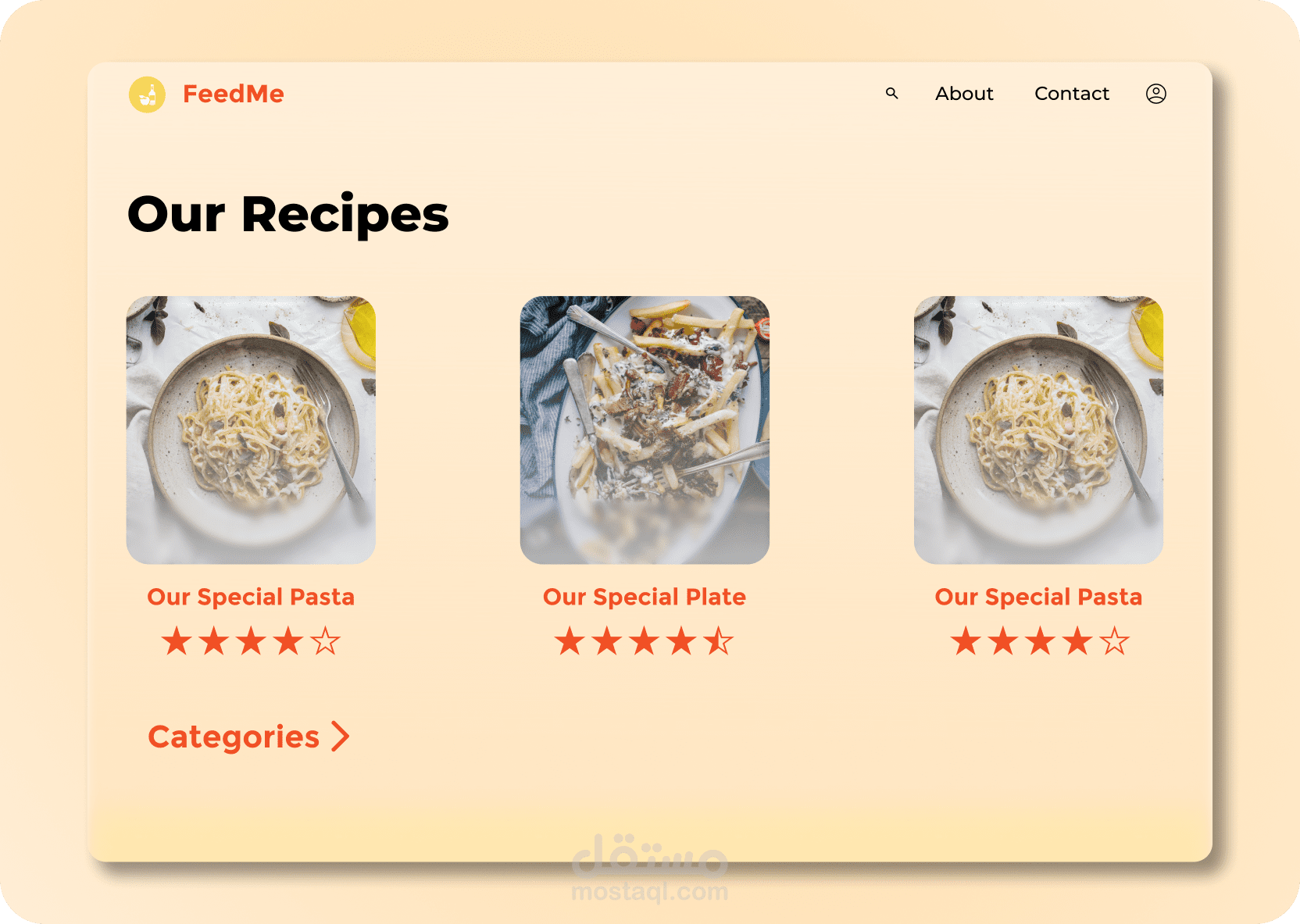Select fifth empty star under last pasta

coord(1115,641)
